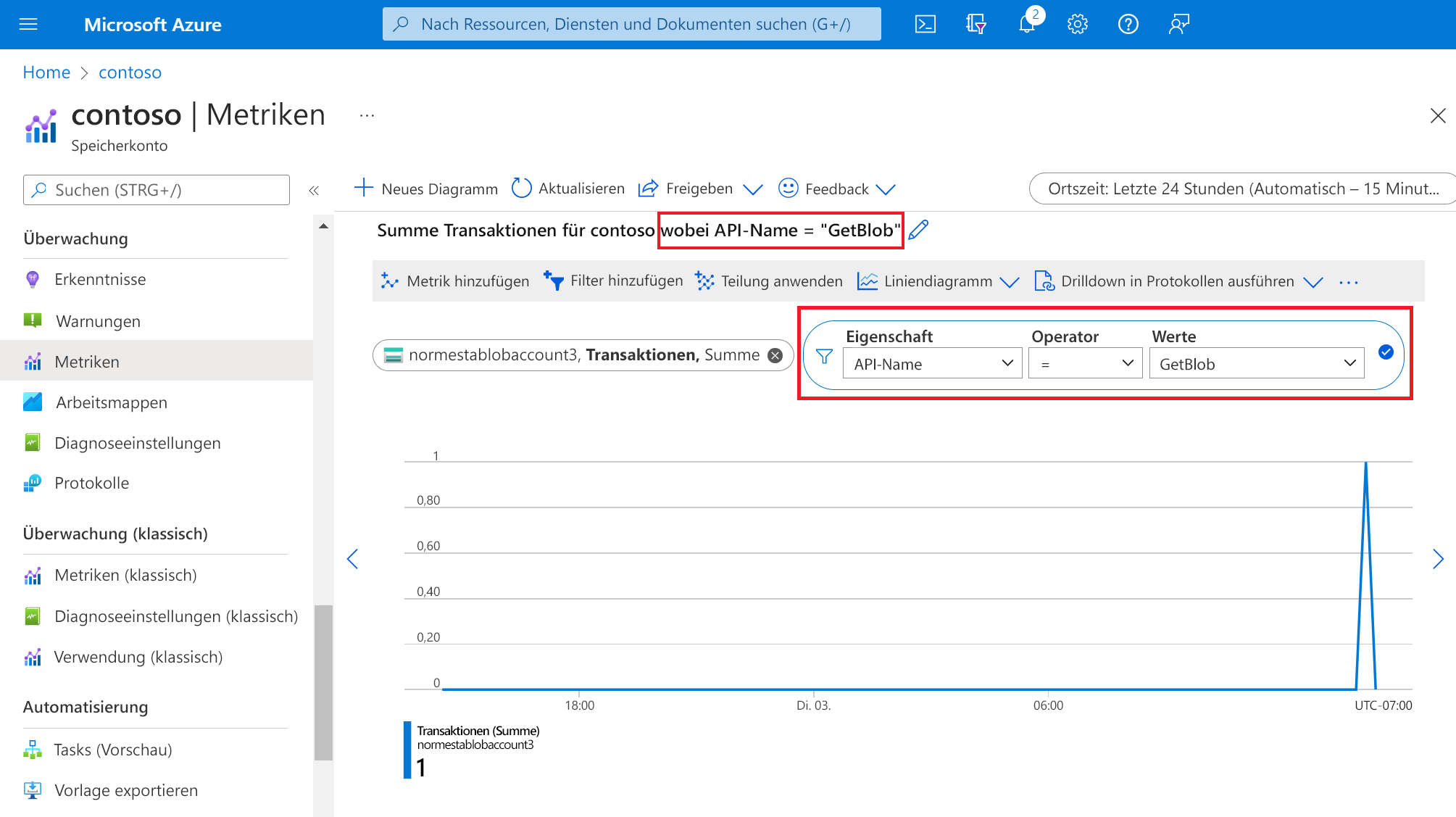Go to Home breadcrumb
The image size is (1456, 817).
point(46,72)
